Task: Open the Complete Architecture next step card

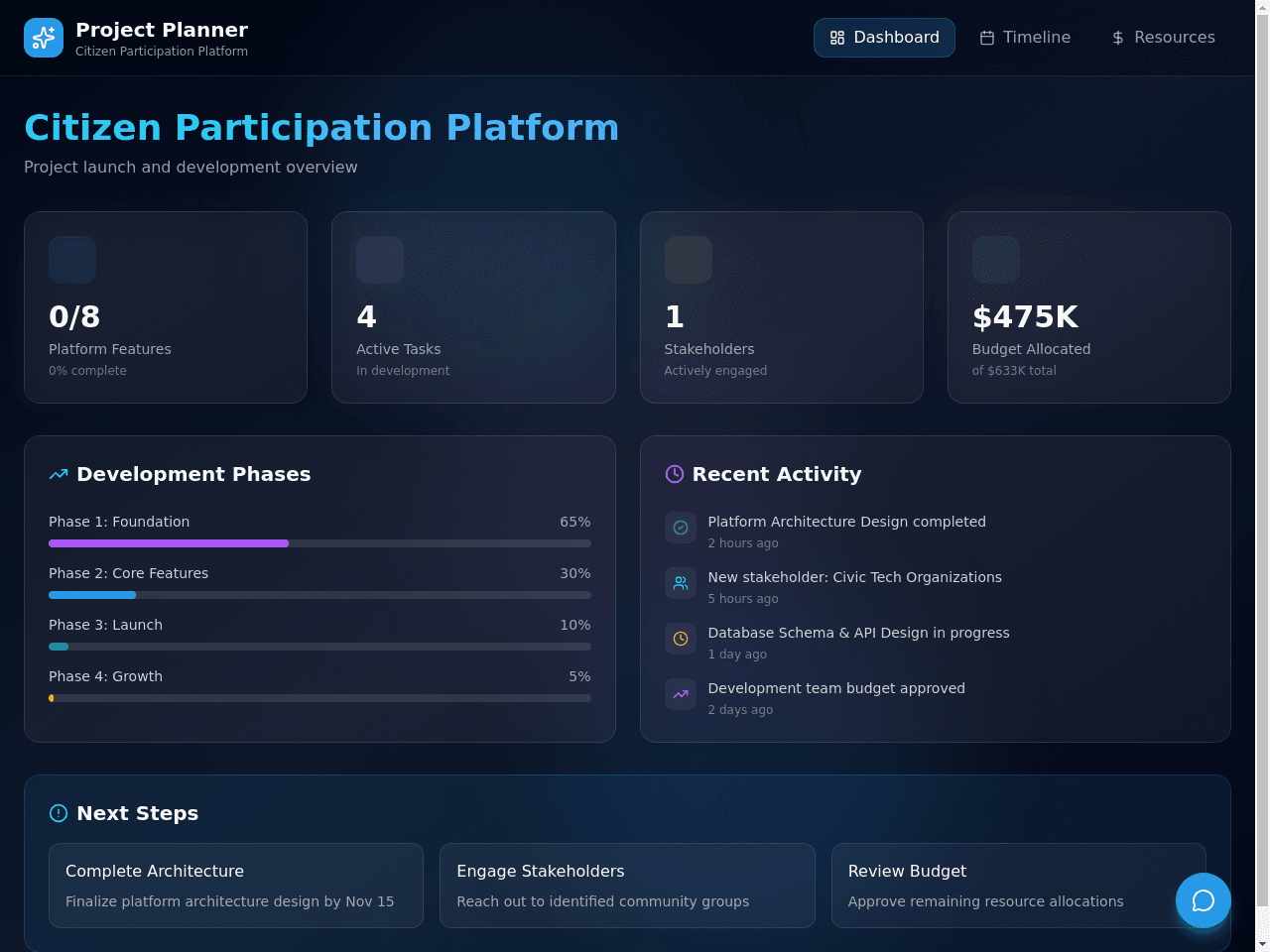Action: tap(236, 886)
